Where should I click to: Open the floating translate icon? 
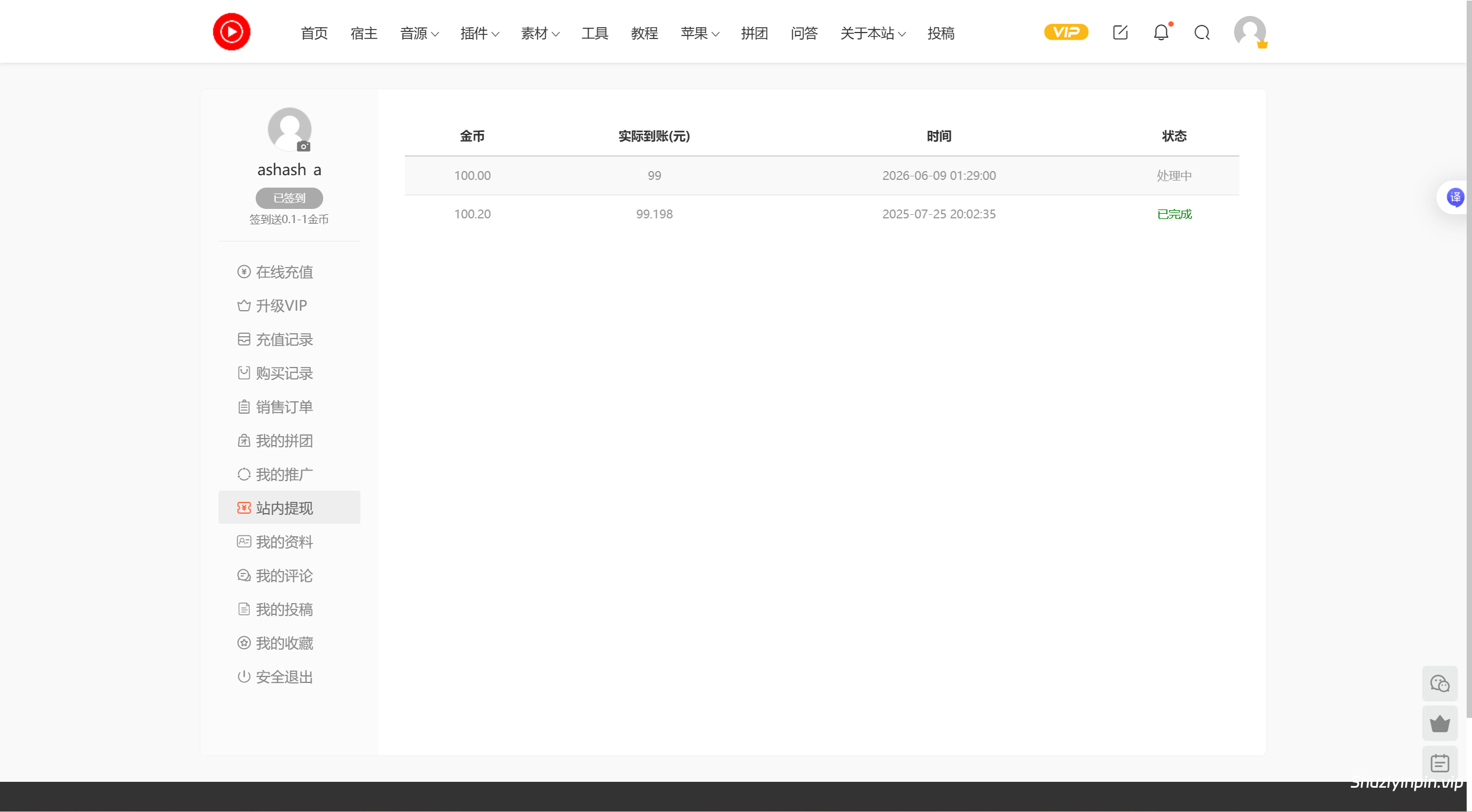click(x=1455, y=197)
